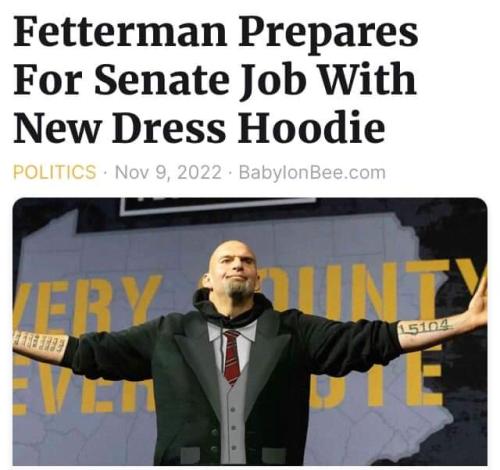Open the POLITICS category link
The width and height of the screenshot is (500, 470).
55,172
